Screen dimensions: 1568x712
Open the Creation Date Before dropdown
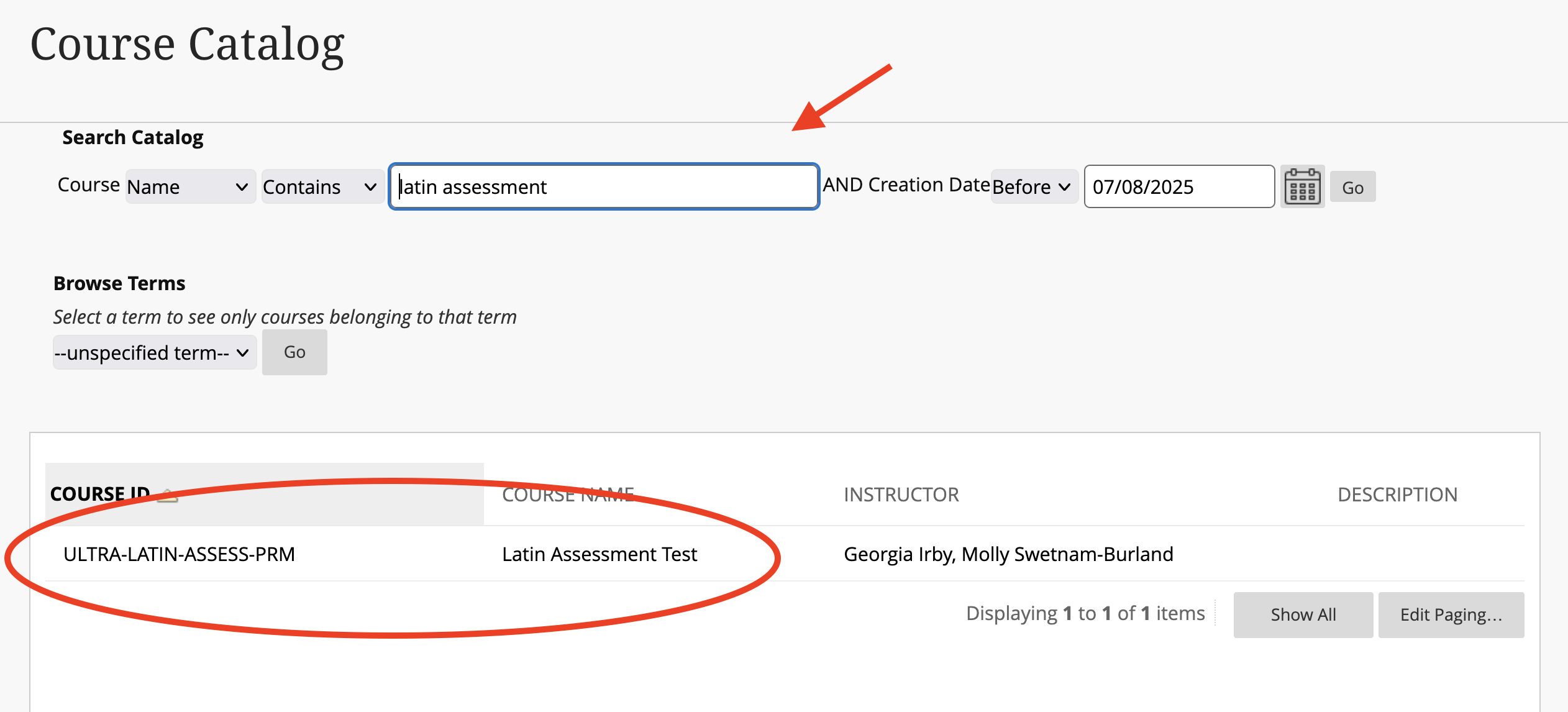[x=1033, y=186]
